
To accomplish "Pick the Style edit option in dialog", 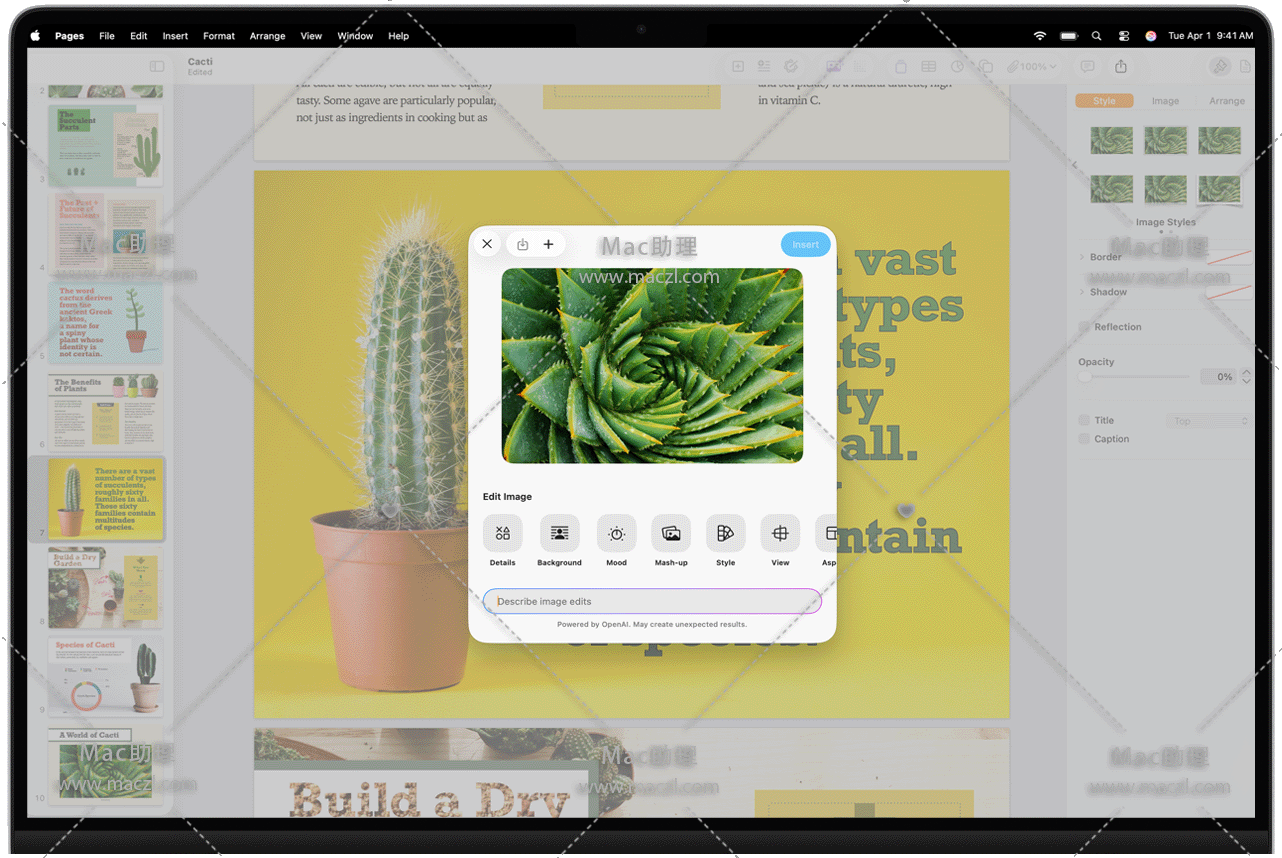I will pos(725,534).
